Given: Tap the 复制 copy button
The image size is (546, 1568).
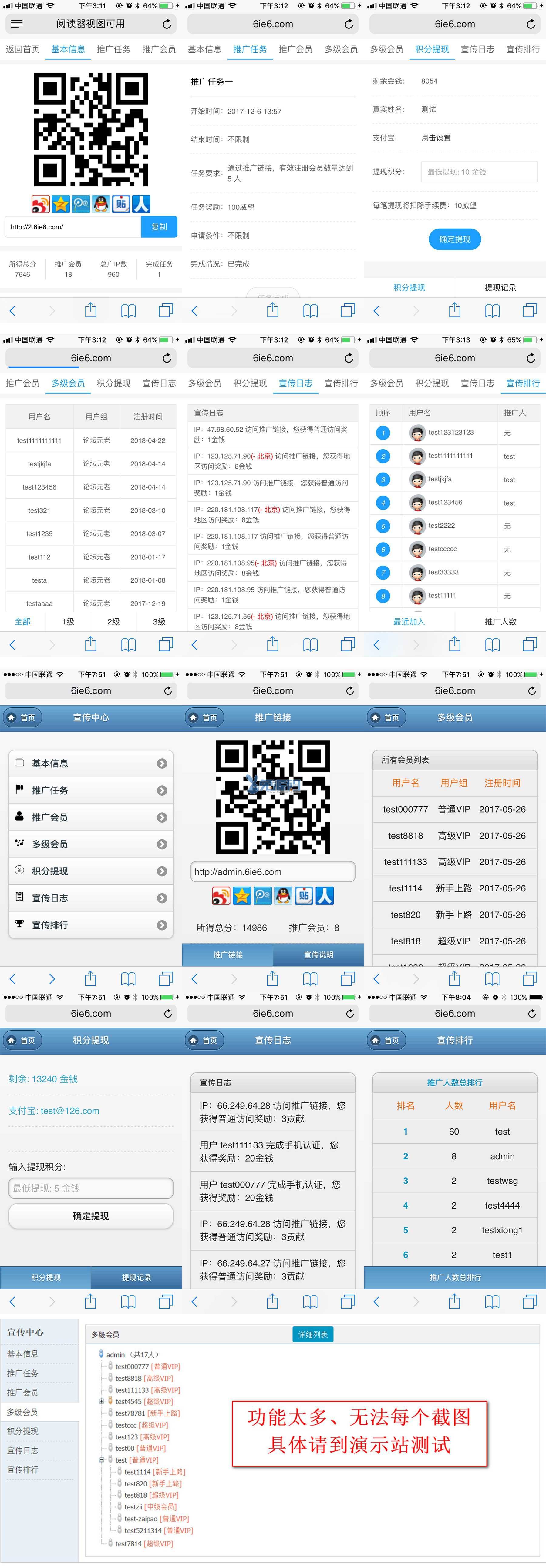Looking at the screenshot, I should point(159,226).
